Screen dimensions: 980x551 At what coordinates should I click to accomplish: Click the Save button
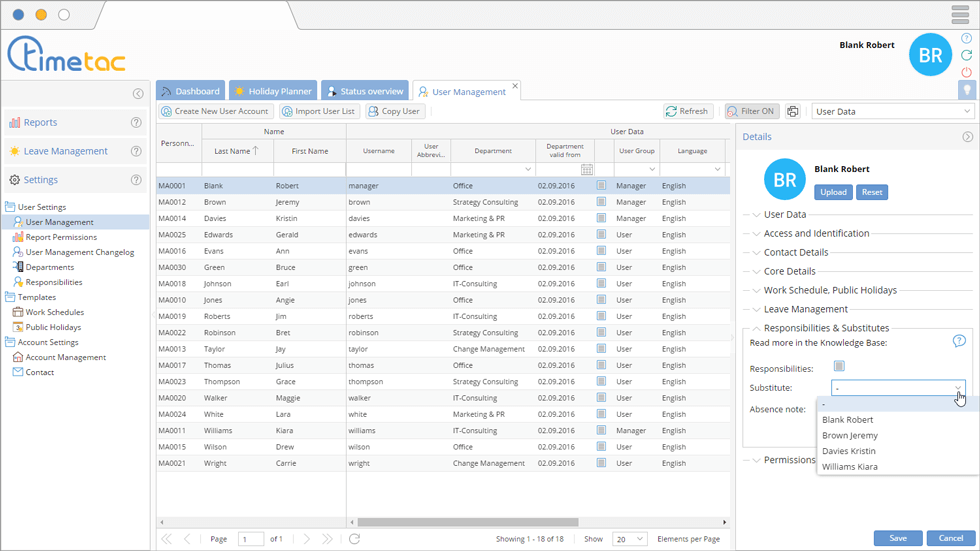[x=897, y=538]
